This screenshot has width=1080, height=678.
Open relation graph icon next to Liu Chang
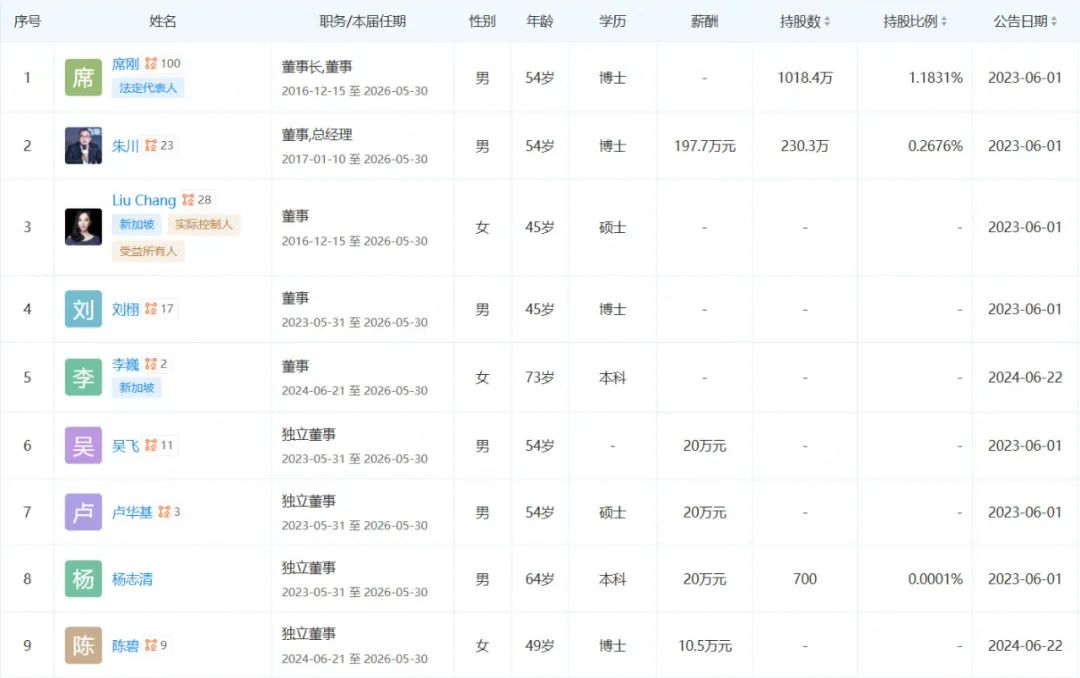(188, 200)
